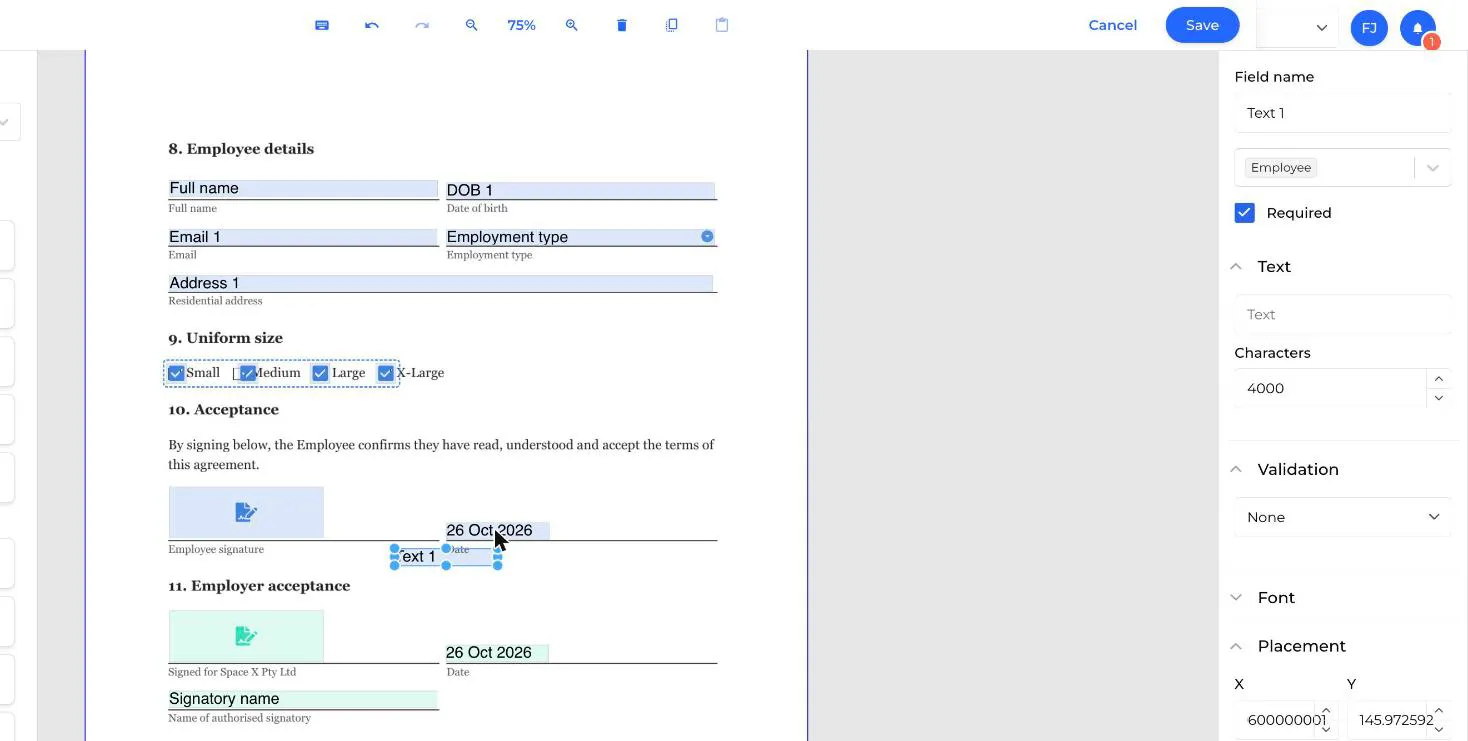Toggle the Medium uniform size checkbox
This screenshot has height=741, width=1468.
tap(247, 373)
